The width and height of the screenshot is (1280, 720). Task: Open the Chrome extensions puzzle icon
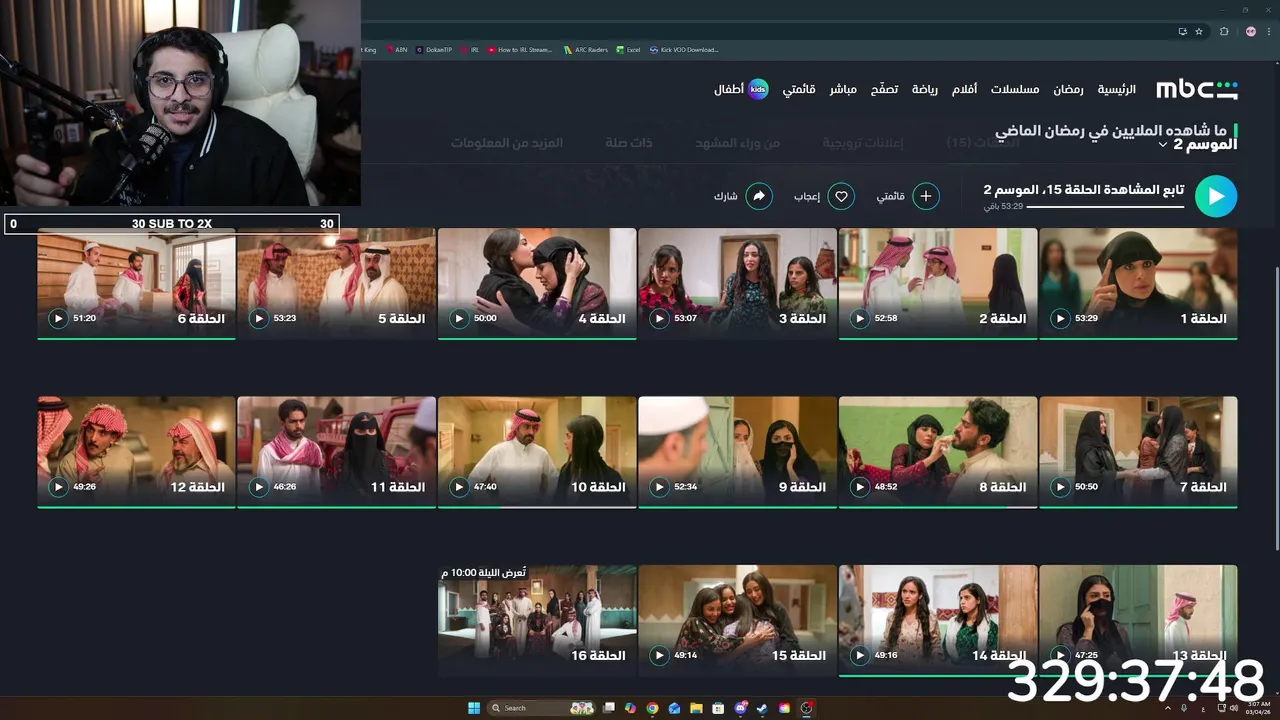click(1224, 31)
